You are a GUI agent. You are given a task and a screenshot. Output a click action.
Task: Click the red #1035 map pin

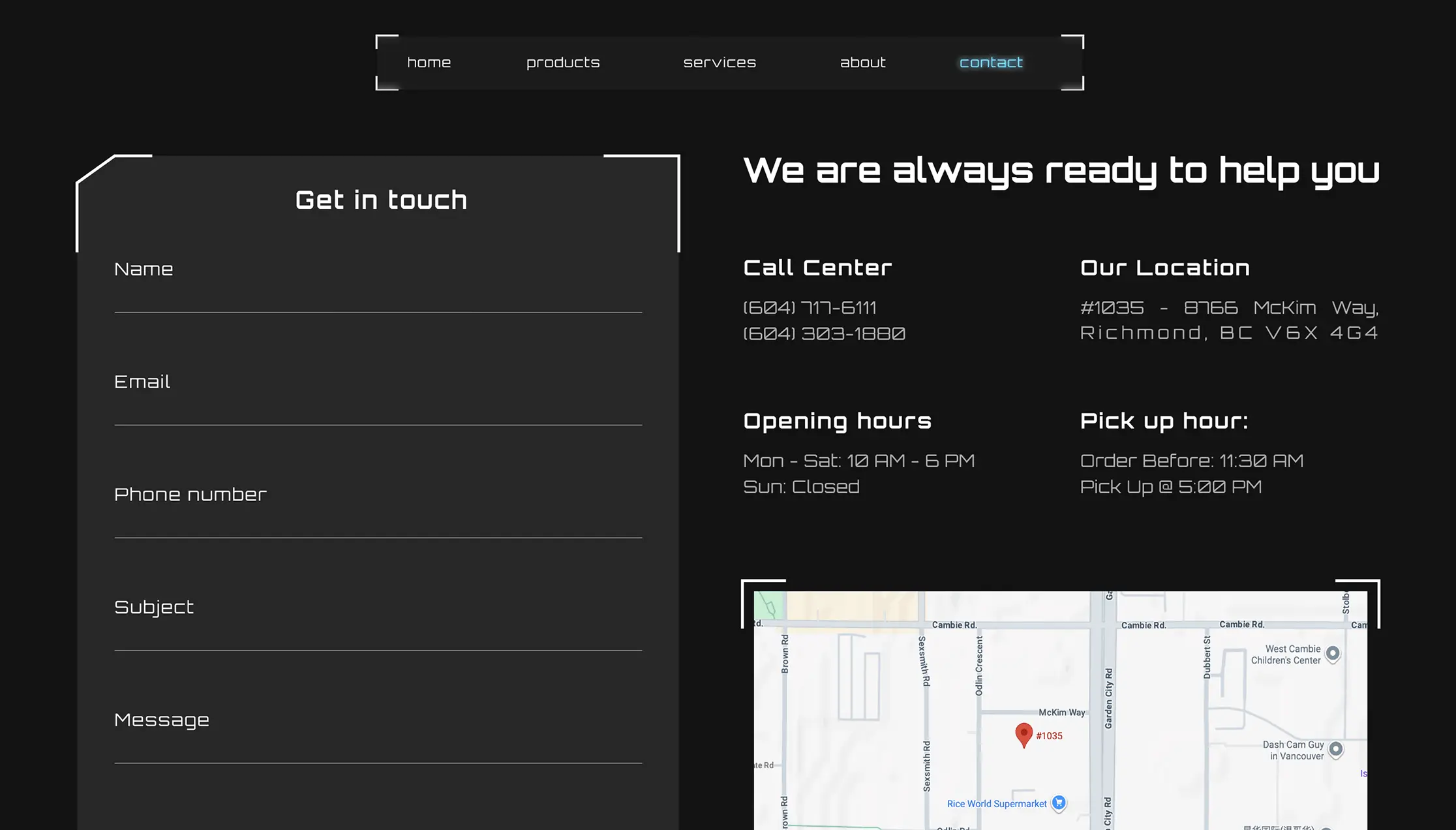pos(1024,735)
